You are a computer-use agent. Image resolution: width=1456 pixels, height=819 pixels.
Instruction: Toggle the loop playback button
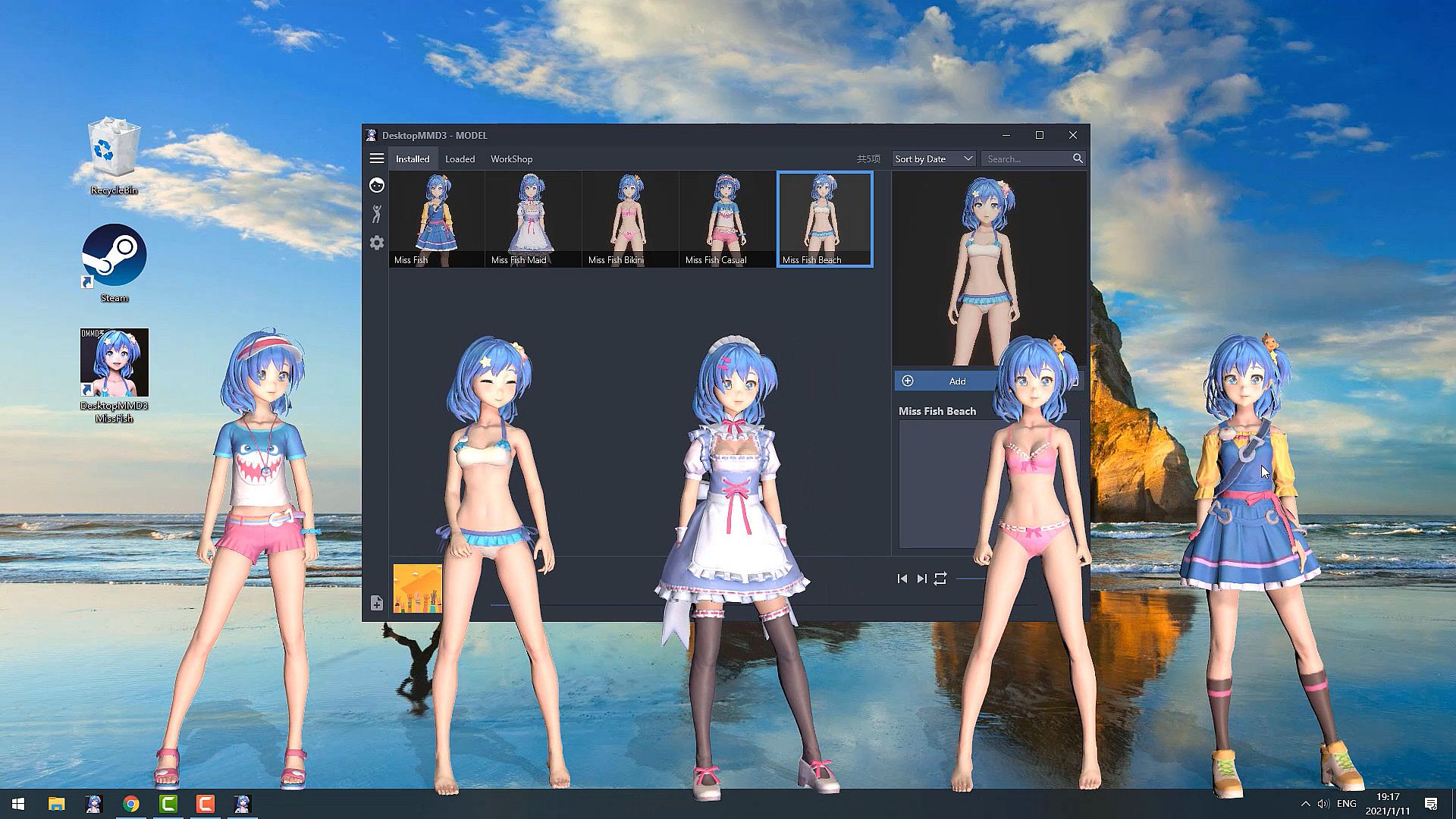(940, 579)
